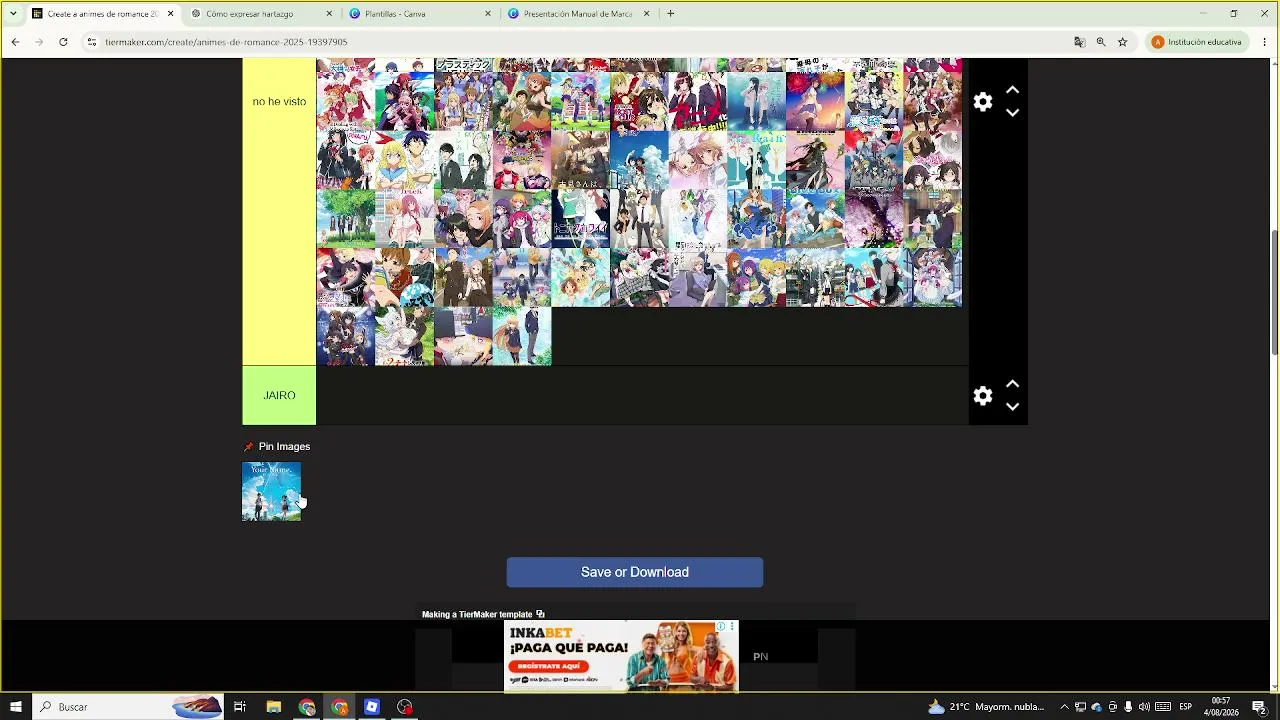Image resolution: width=1280 pixels, height=720 pixels.
Task: Select the green JAIRO tier label
Action: pyautogui.click(x=279, y=396)
